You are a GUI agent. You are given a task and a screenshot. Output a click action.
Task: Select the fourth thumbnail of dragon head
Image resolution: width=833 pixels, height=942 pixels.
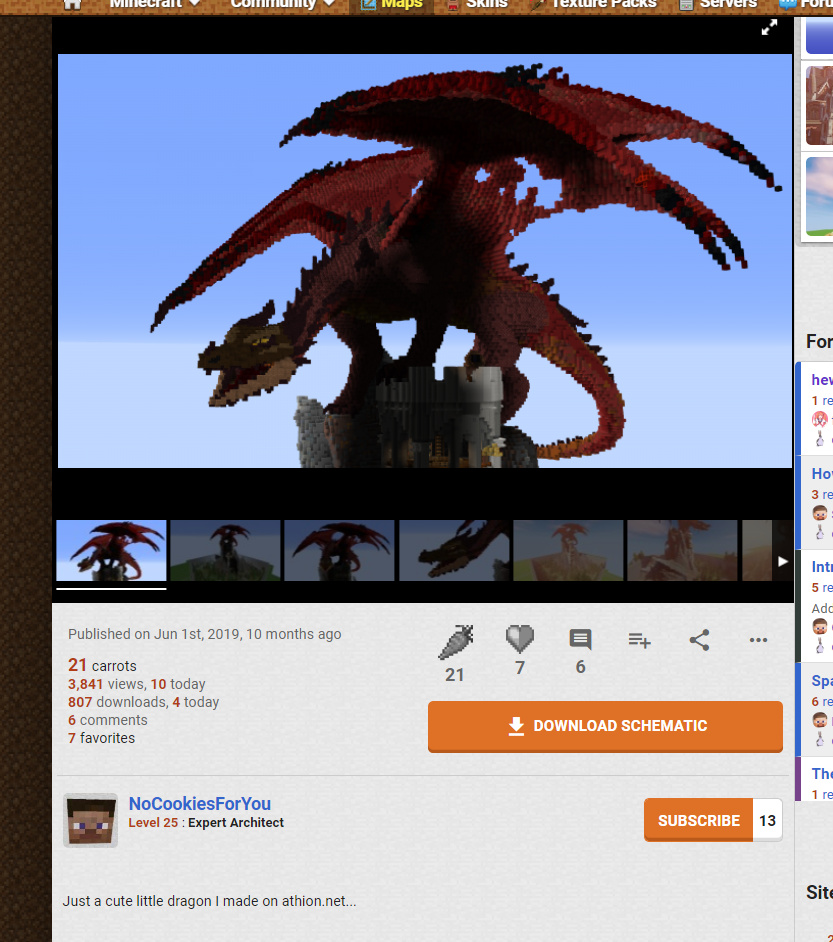click(x=454, y=550)
